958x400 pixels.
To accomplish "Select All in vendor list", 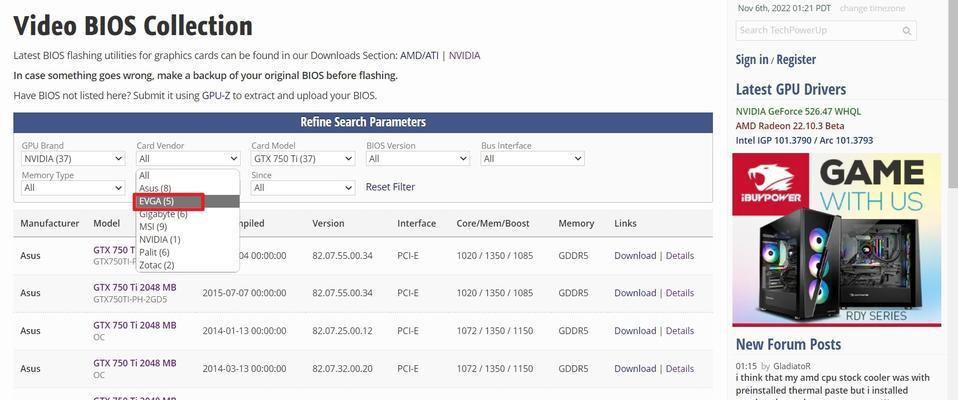I will (x=188, y=175).
